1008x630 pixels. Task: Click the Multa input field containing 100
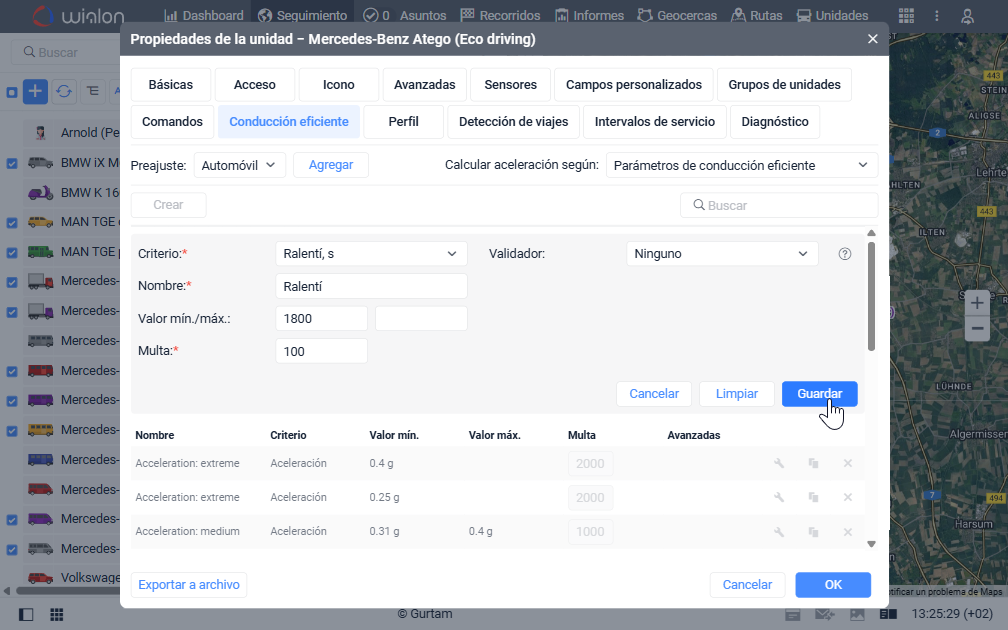pos(321,351)
